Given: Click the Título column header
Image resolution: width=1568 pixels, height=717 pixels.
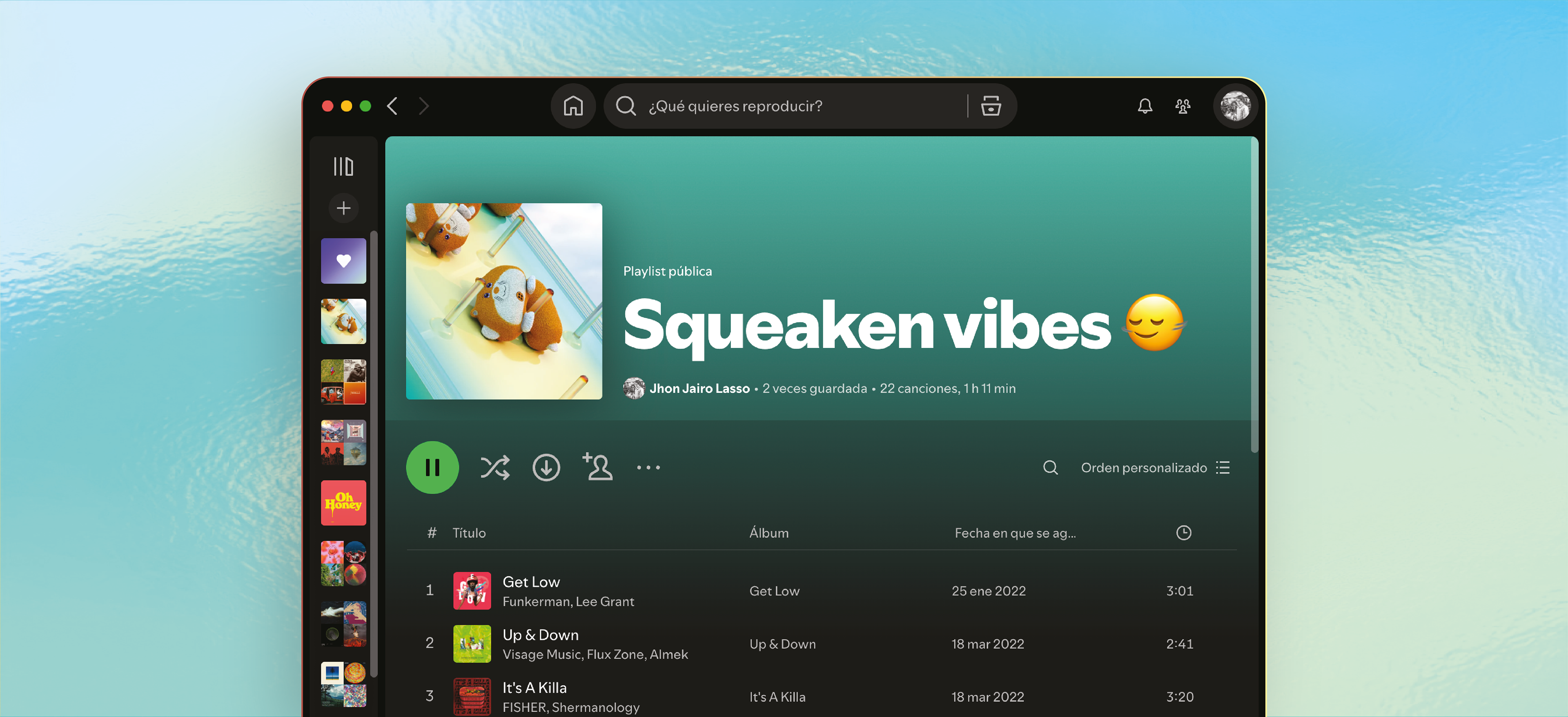Looking at the screenshot, I should tap(469, 532).
